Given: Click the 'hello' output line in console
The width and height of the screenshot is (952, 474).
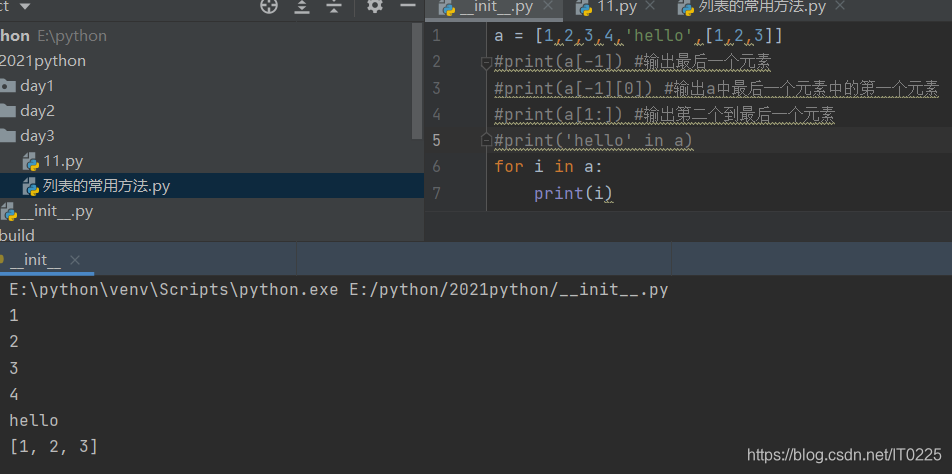Looking at the screenshot, I should [34, 421].
